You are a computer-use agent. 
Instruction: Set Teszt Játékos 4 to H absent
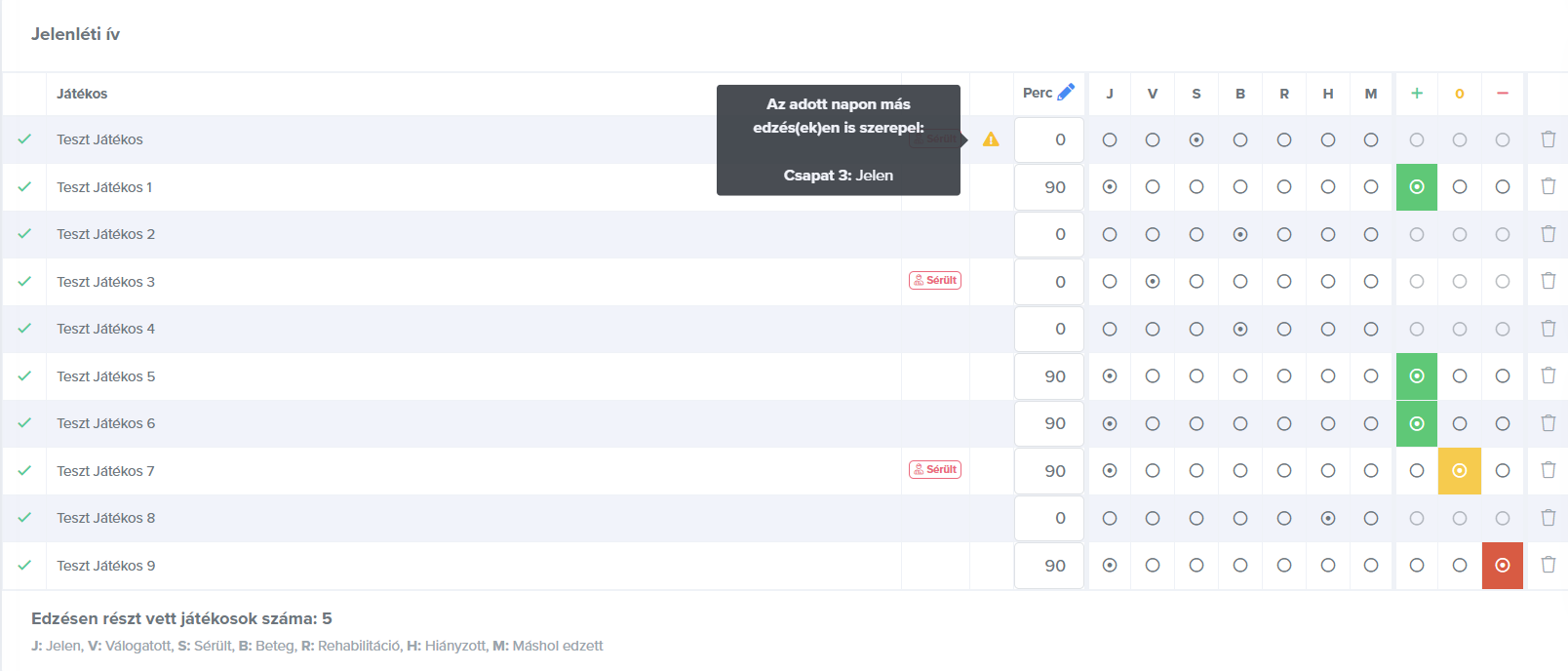click(x=1328, y=329)
